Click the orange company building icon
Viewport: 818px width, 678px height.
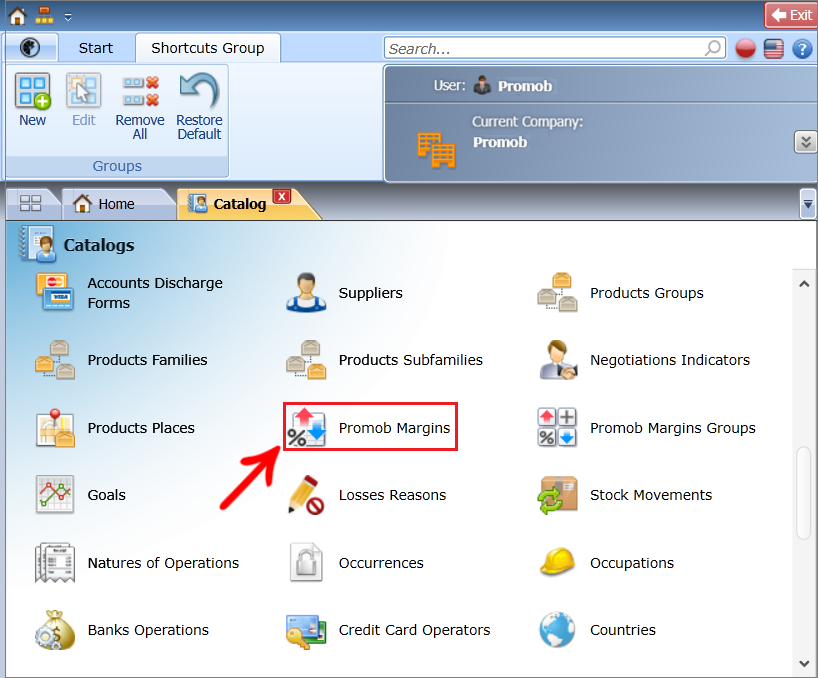pyautogui.click(x=436, y=150)
